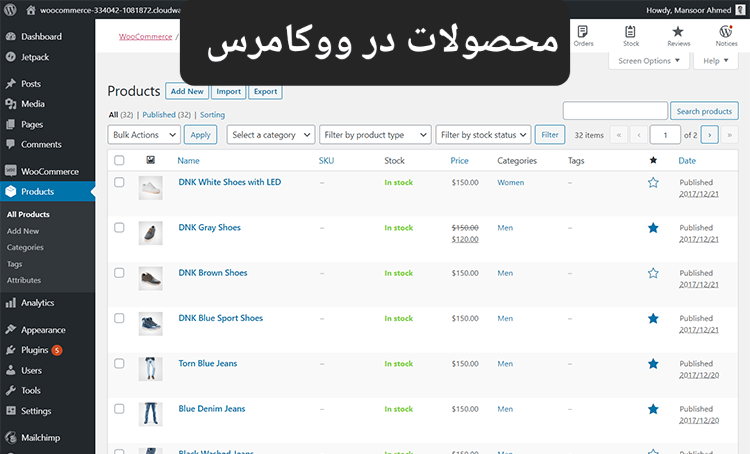Open Attributes under Products submenu
Viewport: 750px width, 454px height.
[x=24, y=280]
